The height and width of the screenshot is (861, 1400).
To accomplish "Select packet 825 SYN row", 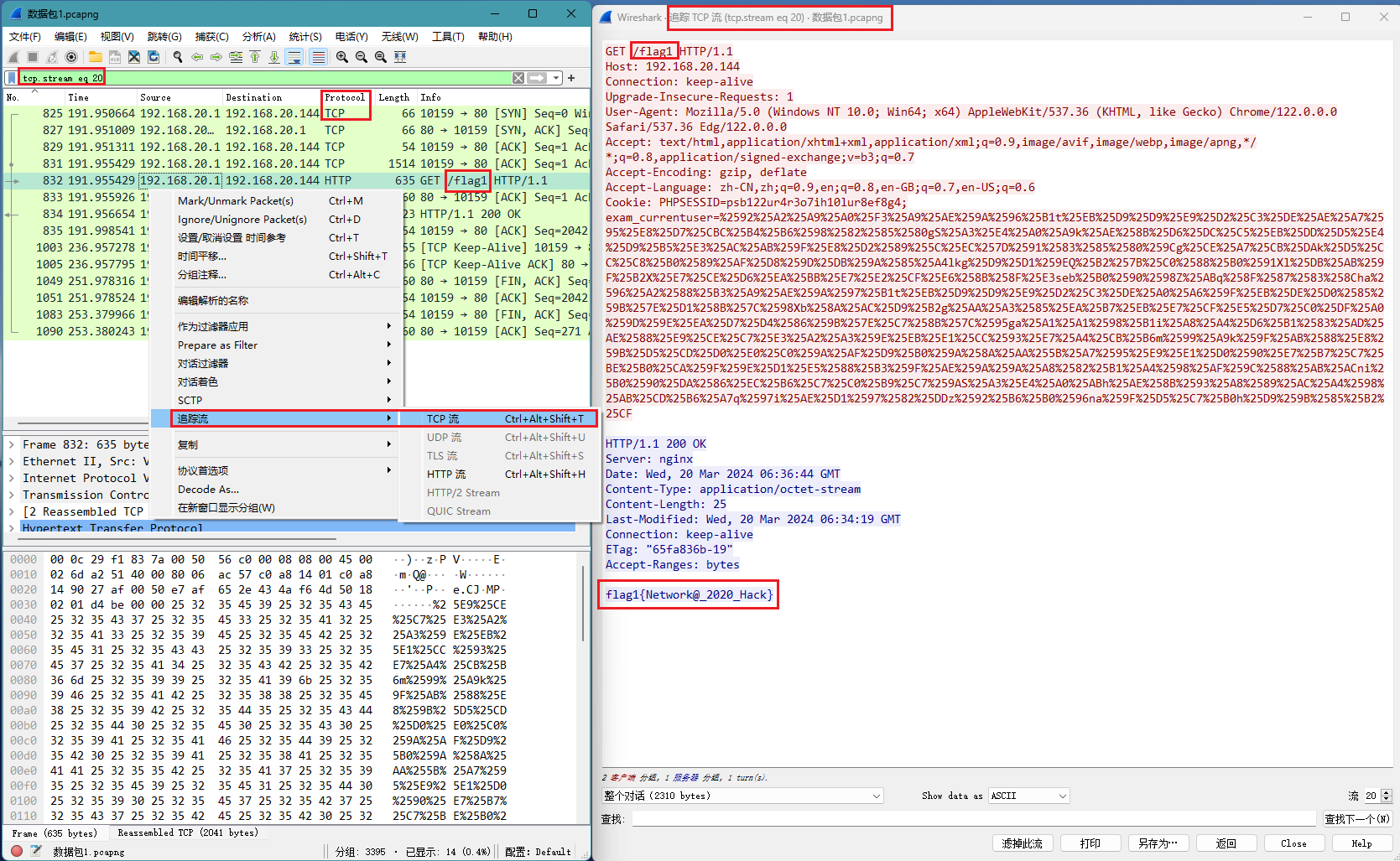I will [298, 113].
